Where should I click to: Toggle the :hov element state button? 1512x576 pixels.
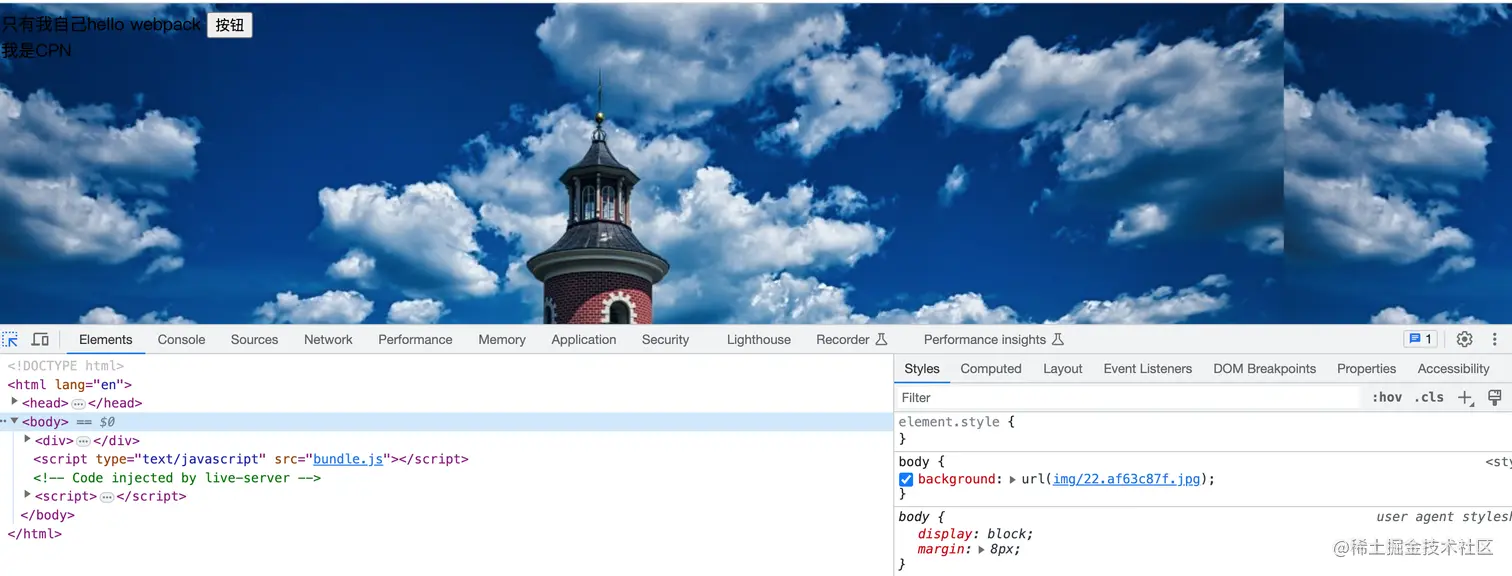pos(1387,398)
